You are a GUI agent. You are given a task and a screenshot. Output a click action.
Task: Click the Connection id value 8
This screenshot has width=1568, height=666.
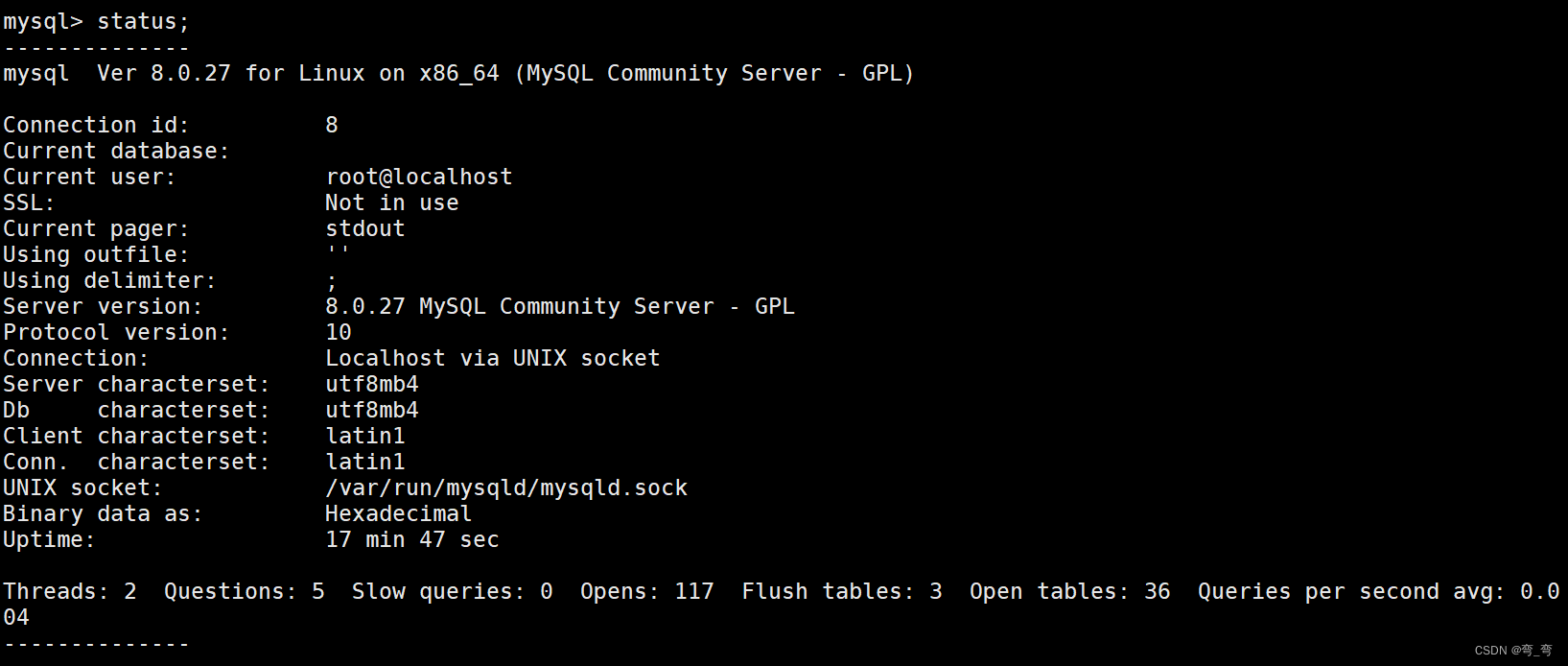pyautogui.click(x=332, y=126)
